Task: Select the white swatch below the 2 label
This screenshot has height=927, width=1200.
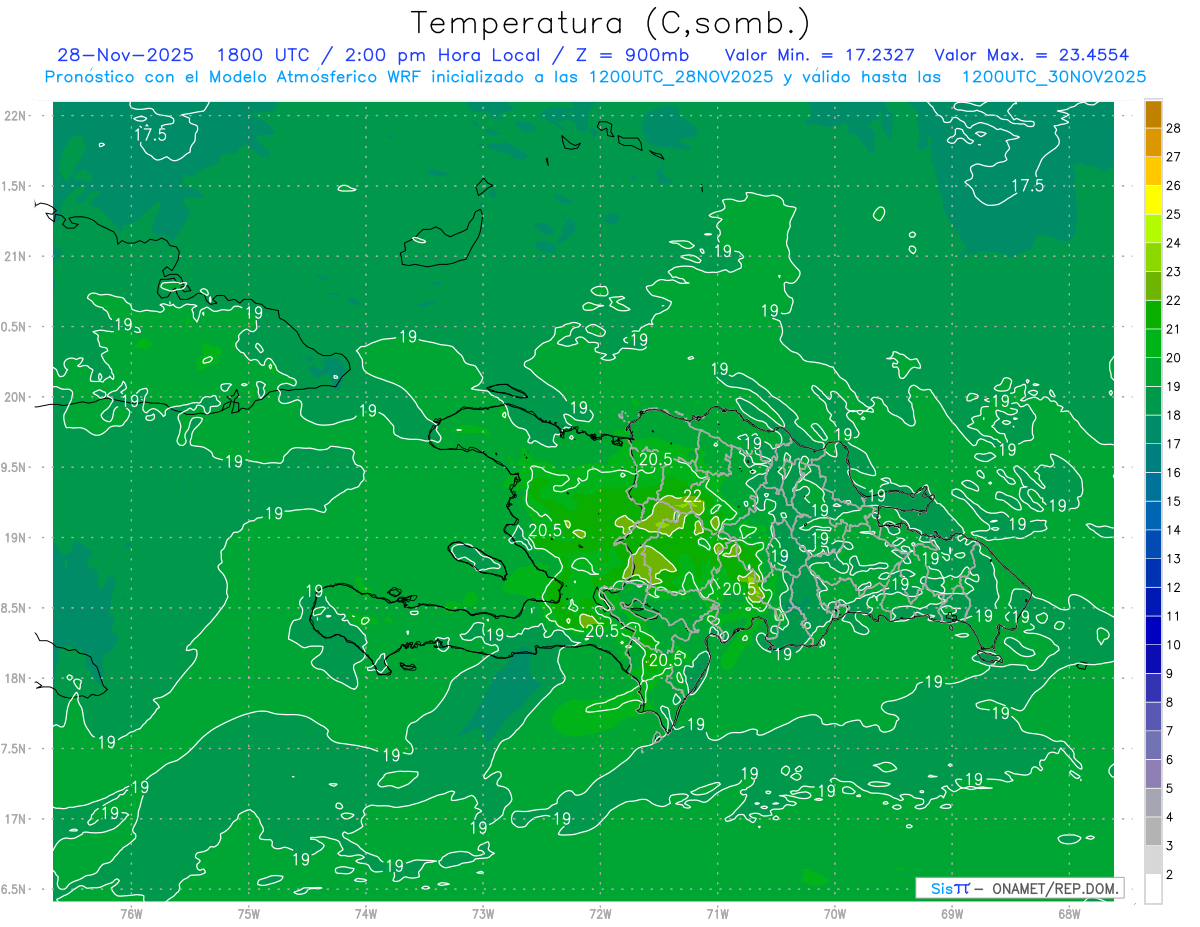Action: pyautogui.click(x=1153, y=889)
